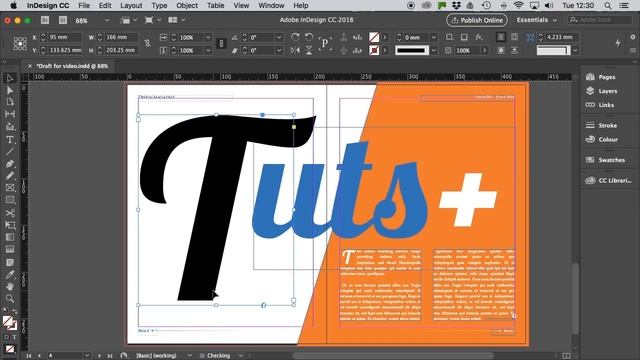Open the stroke weight dropdown

(x=434, y=37)
